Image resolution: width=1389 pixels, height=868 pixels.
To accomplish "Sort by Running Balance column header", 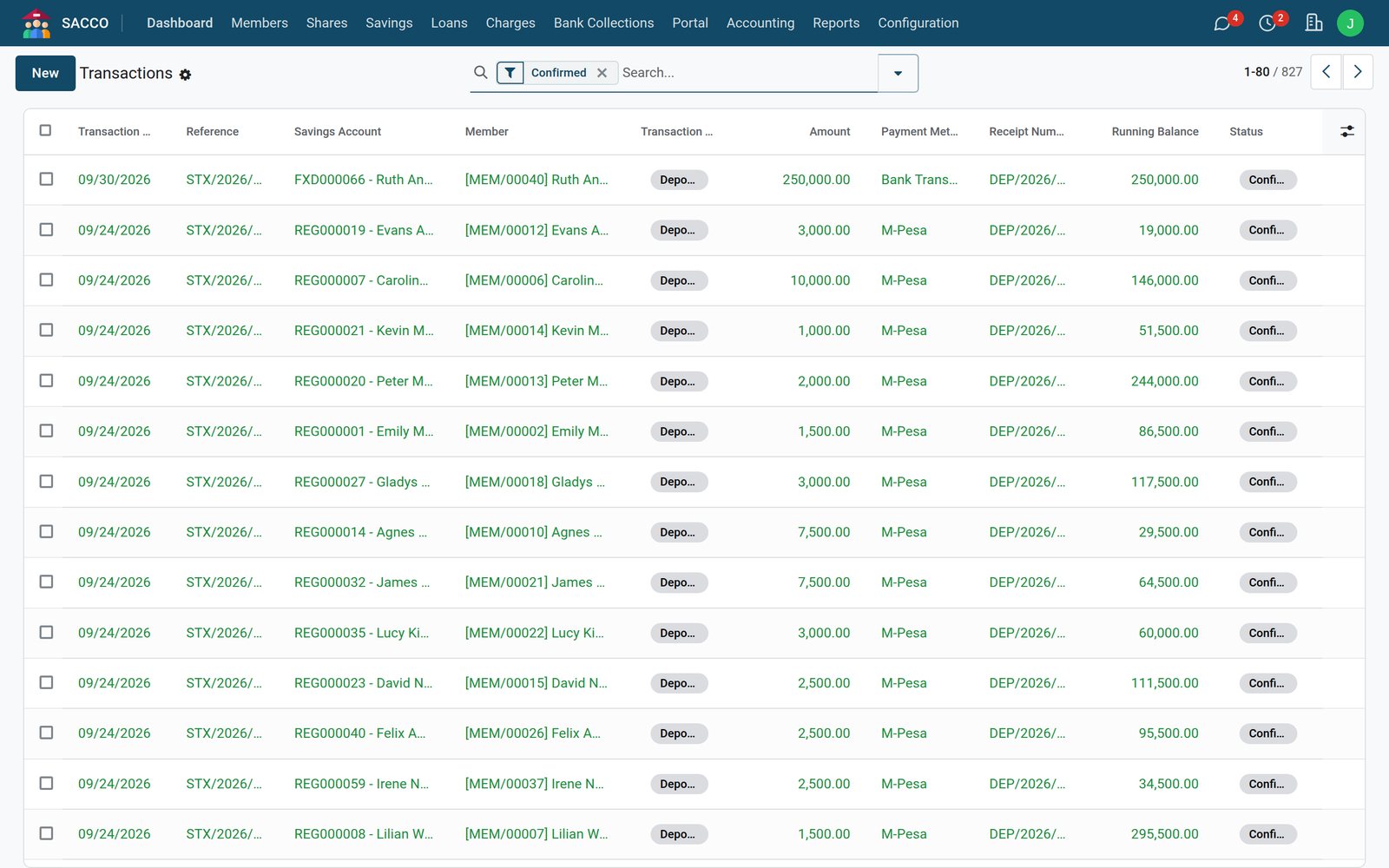I will 1155,132.
